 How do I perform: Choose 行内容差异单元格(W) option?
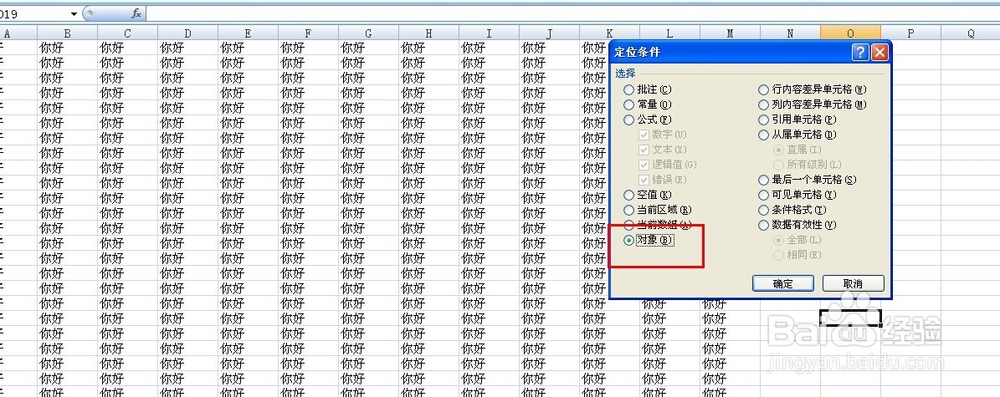click(812, 90)
